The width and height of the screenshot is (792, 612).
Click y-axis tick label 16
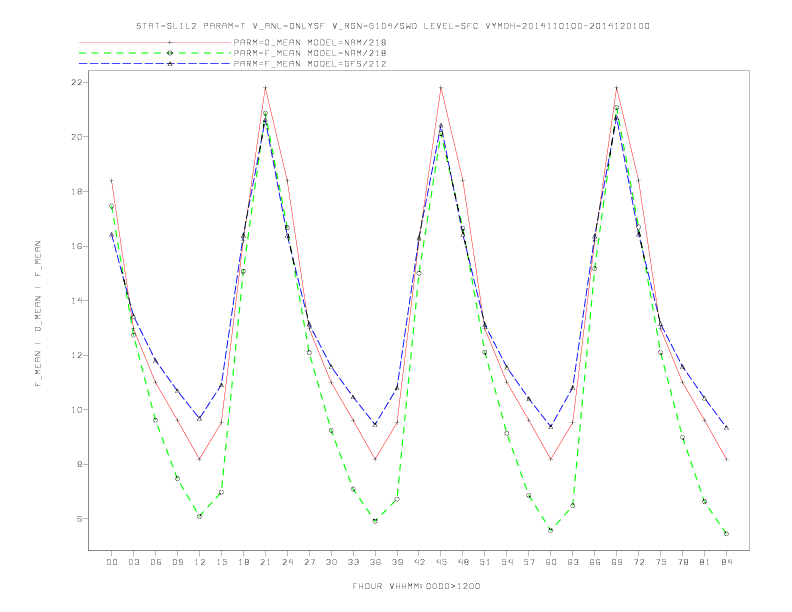tap(77, 246)
